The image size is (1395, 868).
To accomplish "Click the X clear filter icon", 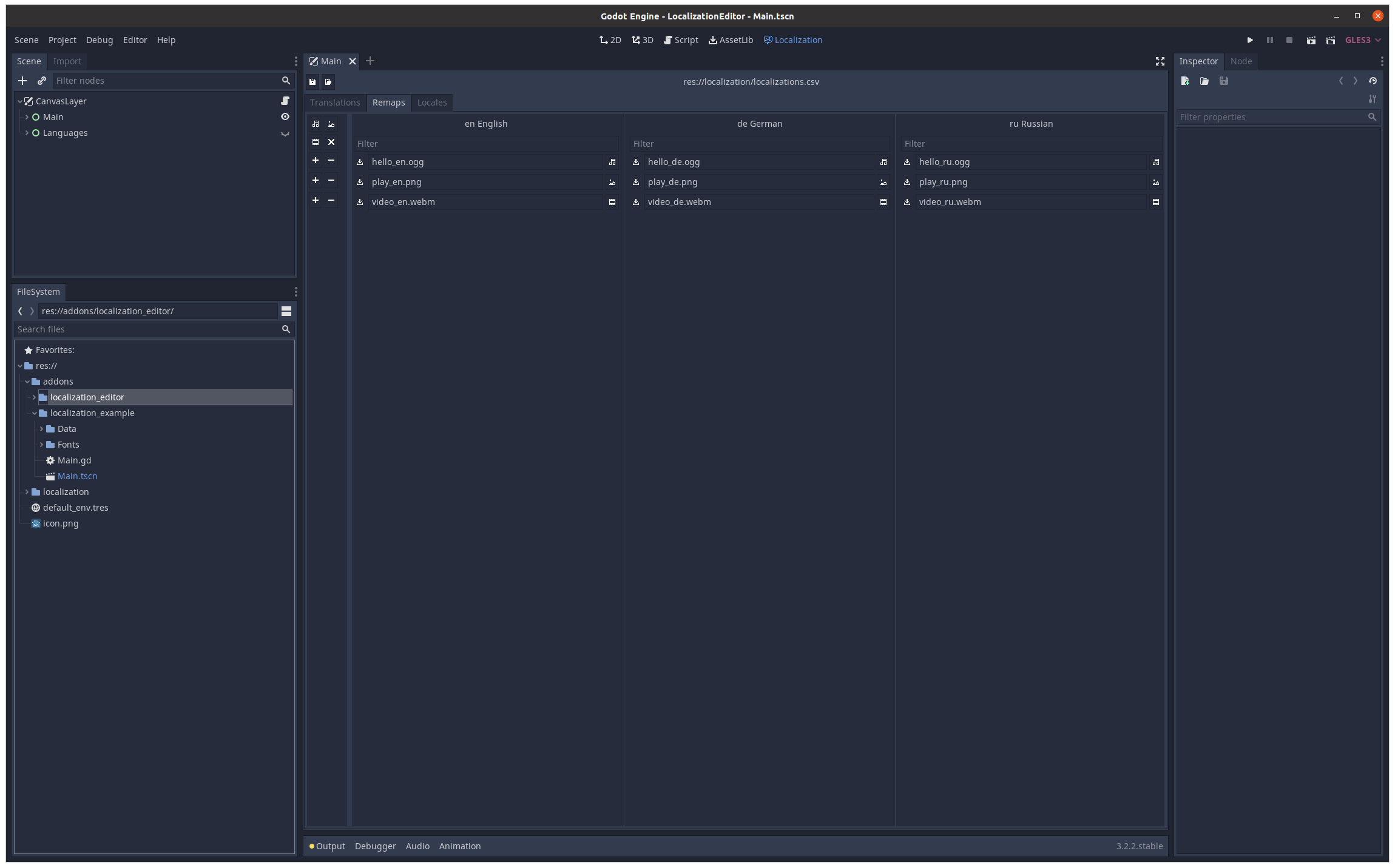I will point(331,142).
